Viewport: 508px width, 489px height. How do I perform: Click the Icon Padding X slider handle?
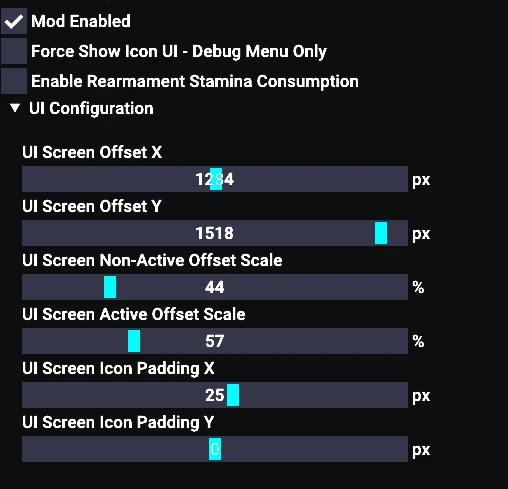coord(233,395)
